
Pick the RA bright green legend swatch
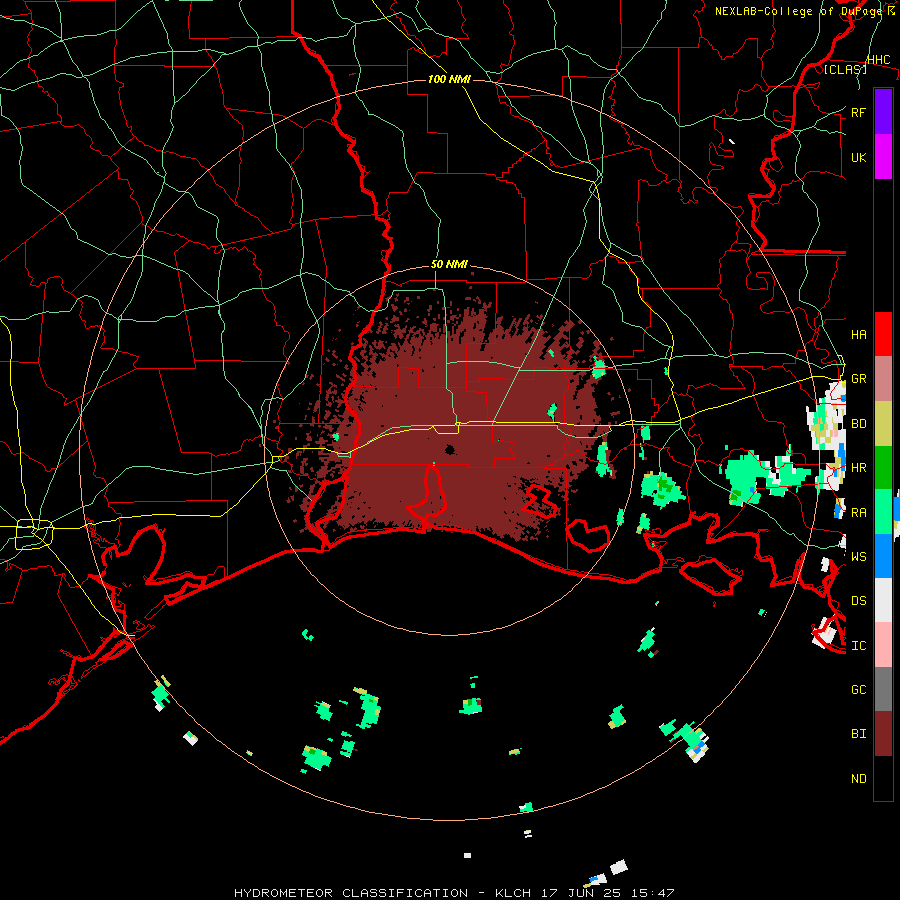point(883,512)
